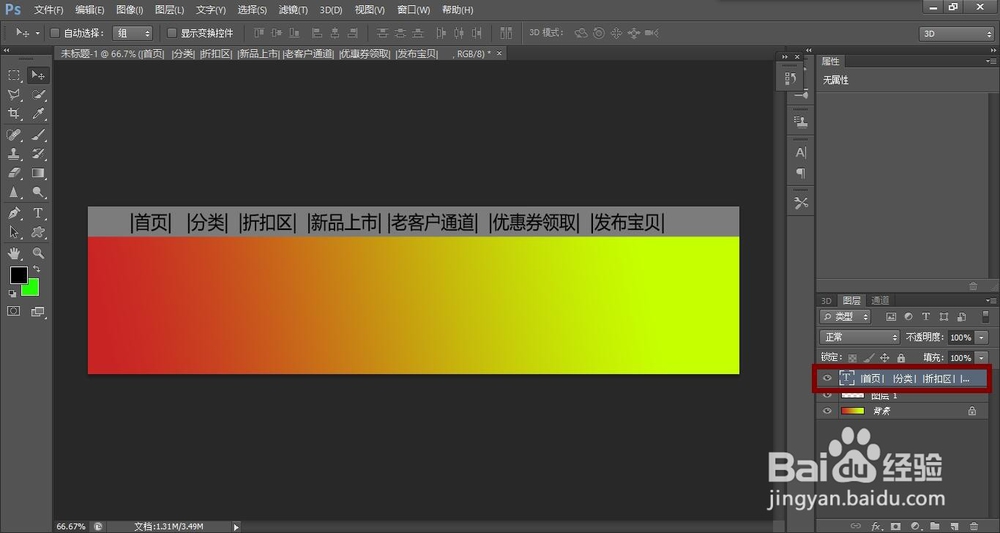Select the Pen tool
Image resolution: width=1000 pixels, height=533 pixels.
[14, 213]
